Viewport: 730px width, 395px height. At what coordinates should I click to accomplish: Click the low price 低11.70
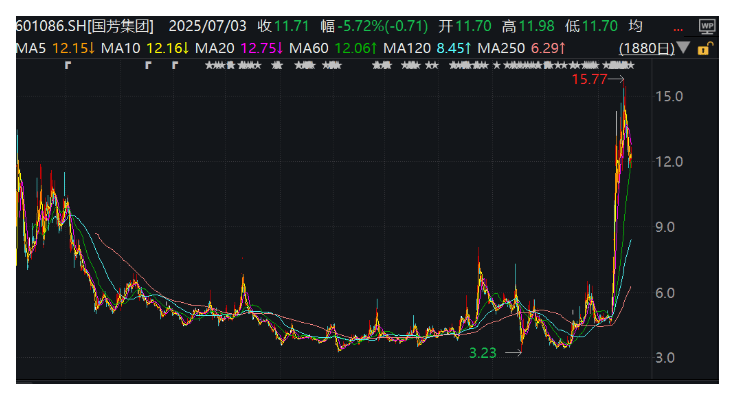click(x=591, y=26)
